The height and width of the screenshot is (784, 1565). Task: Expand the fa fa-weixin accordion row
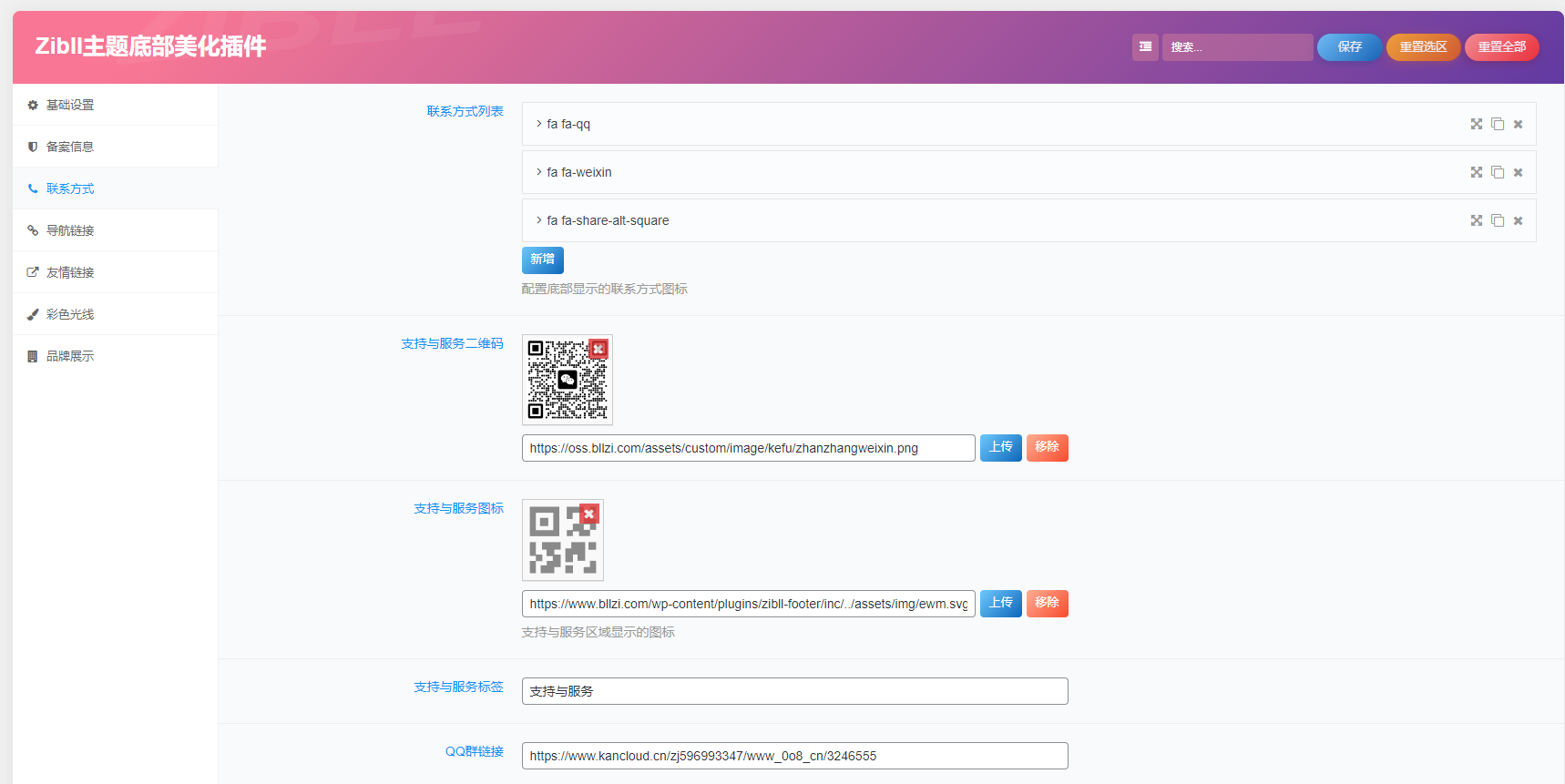click(x=1028, y=172)
